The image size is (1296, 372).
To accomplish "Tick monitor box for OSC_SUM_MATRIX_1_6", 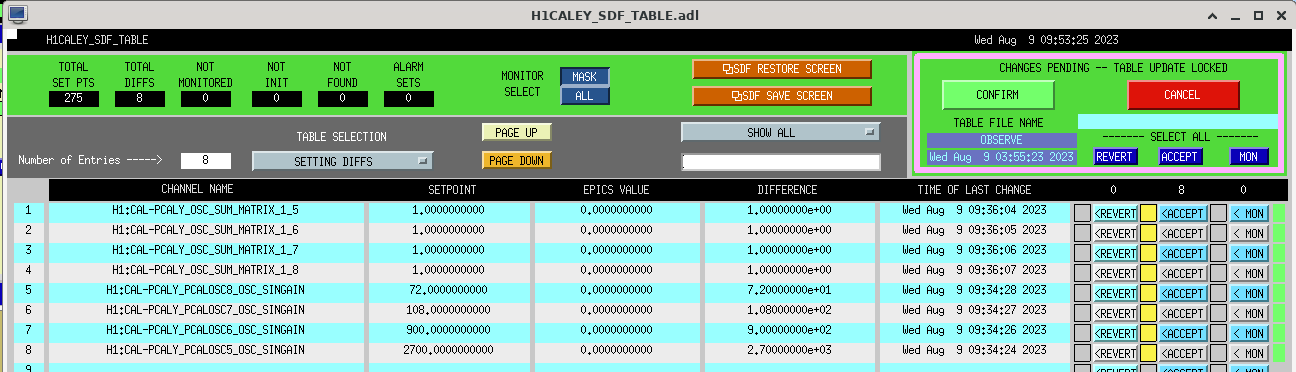I will pyautogui.click(x=1218, y=232).
